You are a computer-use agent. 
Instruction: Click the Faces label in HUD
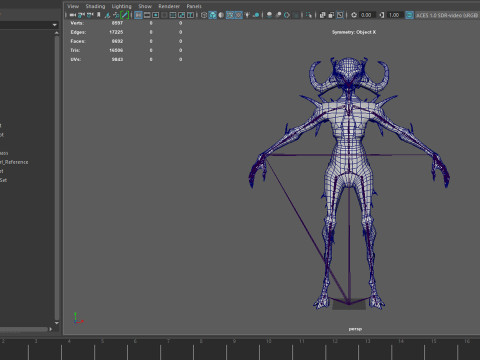coord(78,41)
